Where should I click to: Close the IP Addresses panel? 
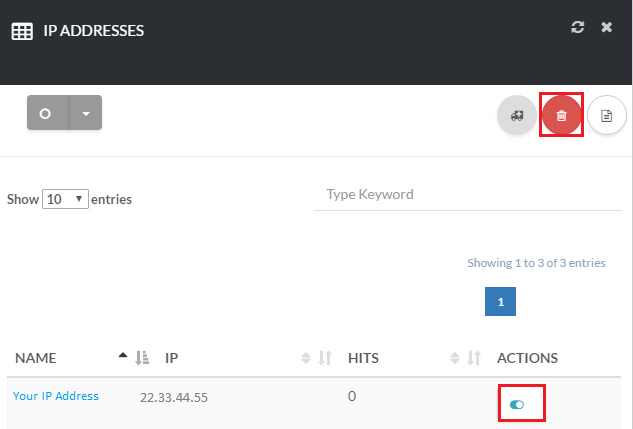[606, 27]
